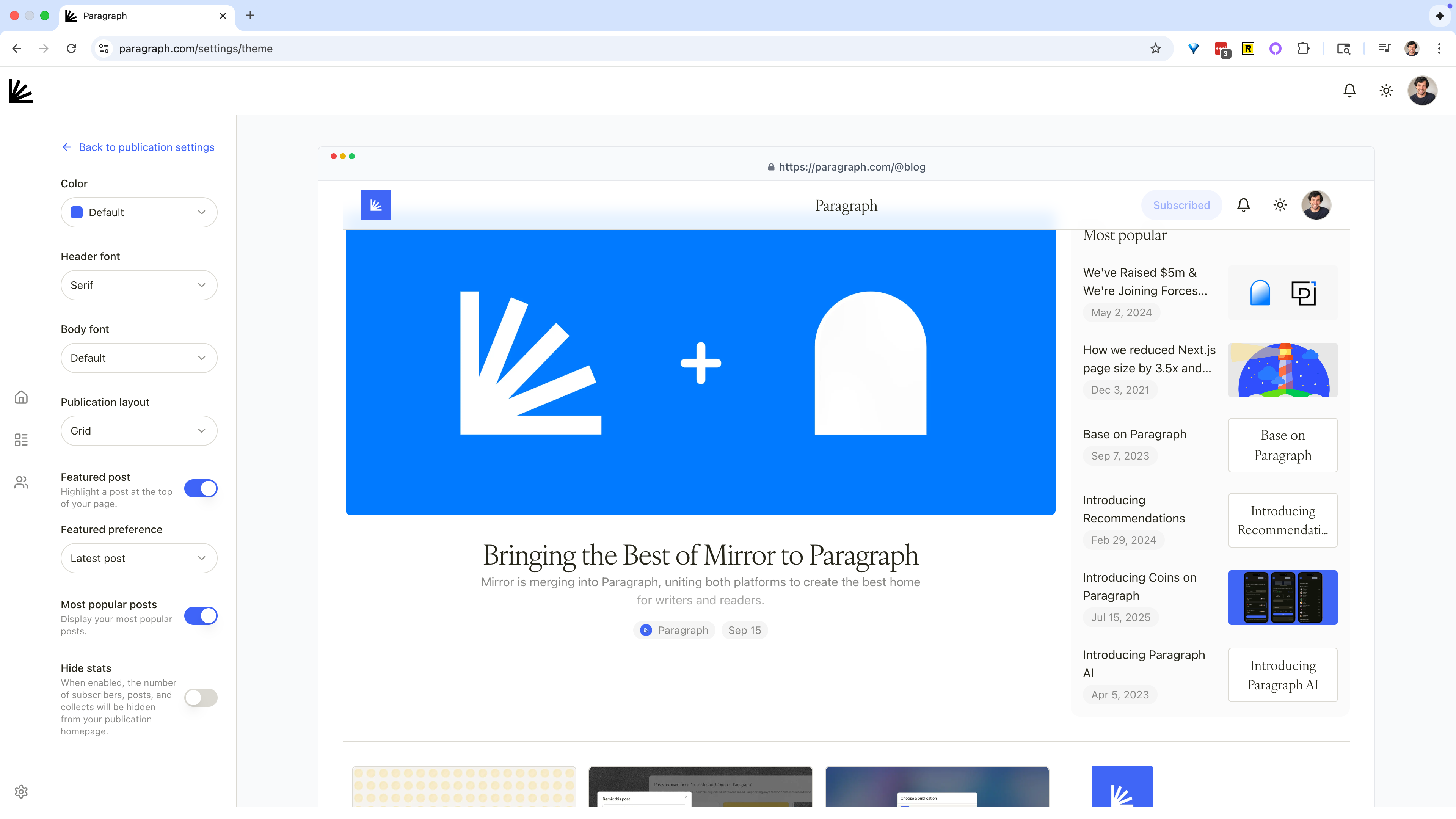Viewport: 1456px width, 819px height.
Task: Disable the Most popular posts toggle
Action: click(x=201, y=615)
